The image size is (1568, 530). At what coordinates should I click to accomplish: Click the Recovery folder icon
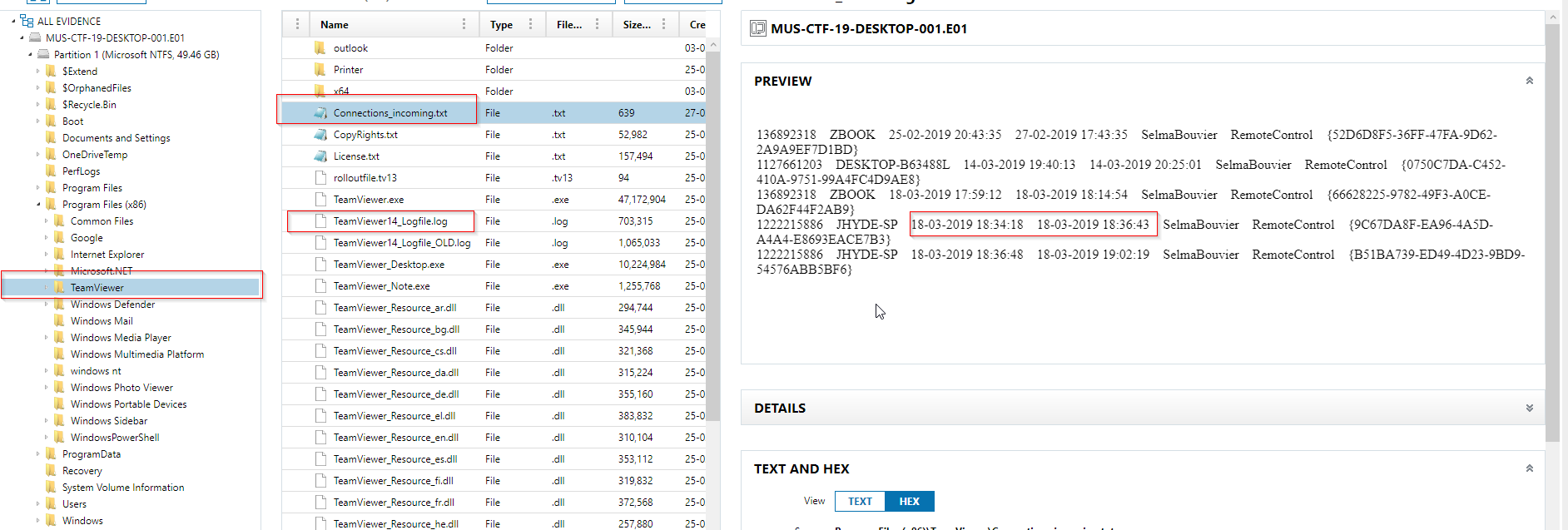click(52, 470)
